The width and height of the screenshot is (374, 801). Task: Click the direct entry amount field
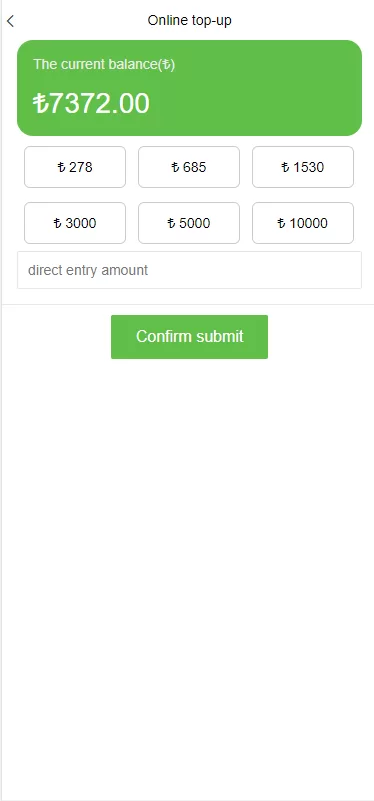click(x=190, y=270)
